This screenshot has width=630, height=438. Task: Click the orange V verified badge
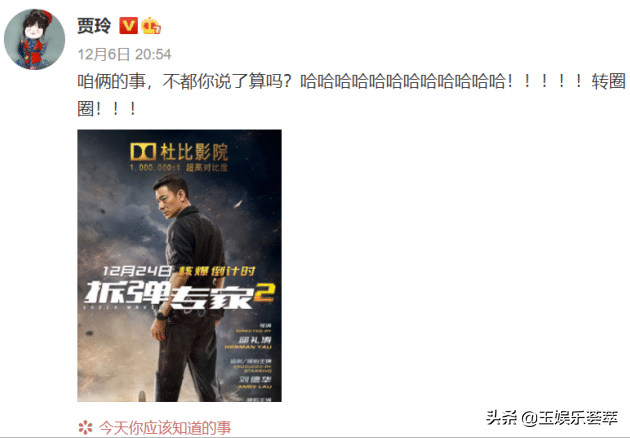pyautogui.click(x=129, y=26)
